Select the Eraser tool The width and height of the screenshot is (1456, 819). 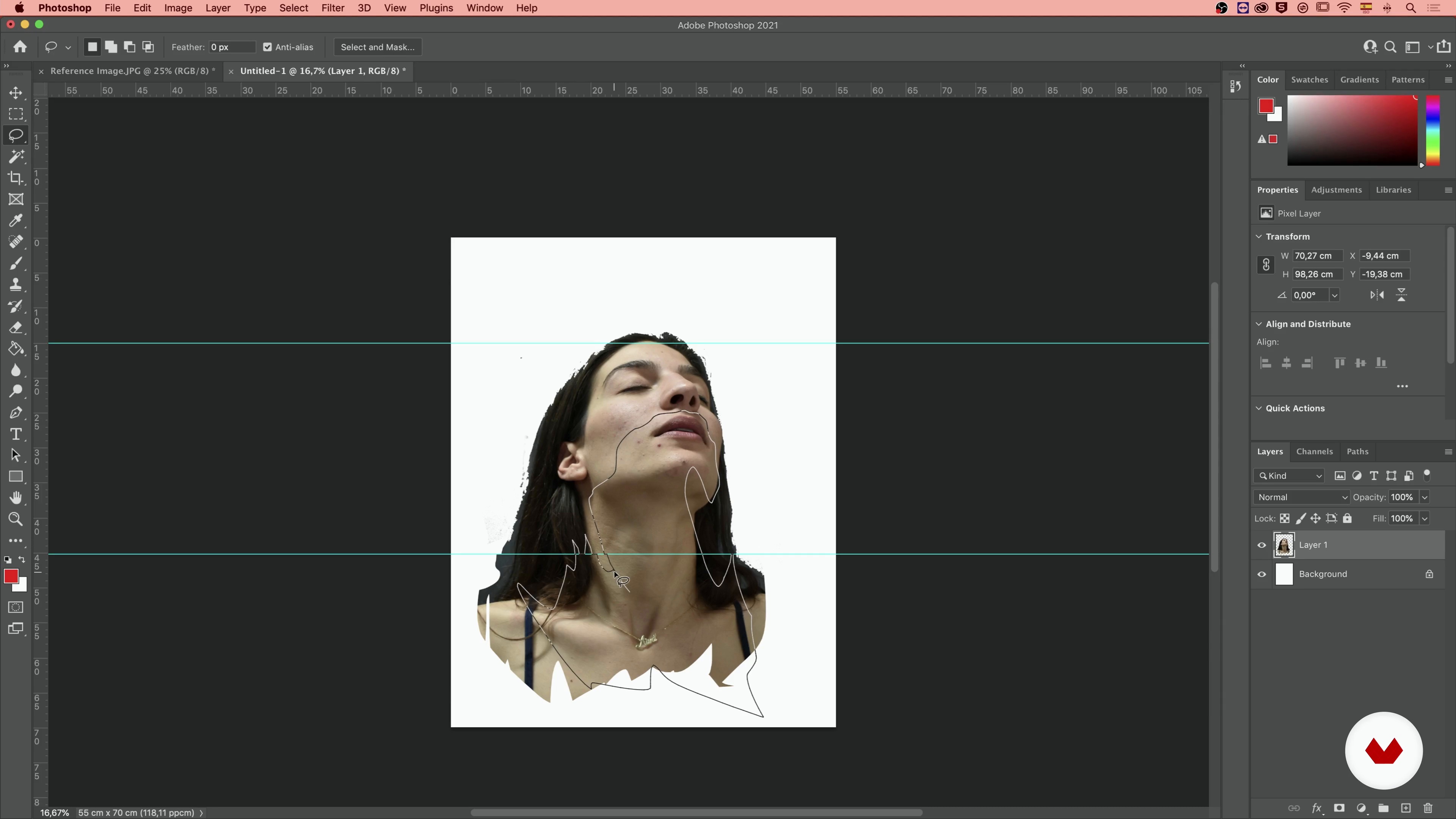(16, 328)
